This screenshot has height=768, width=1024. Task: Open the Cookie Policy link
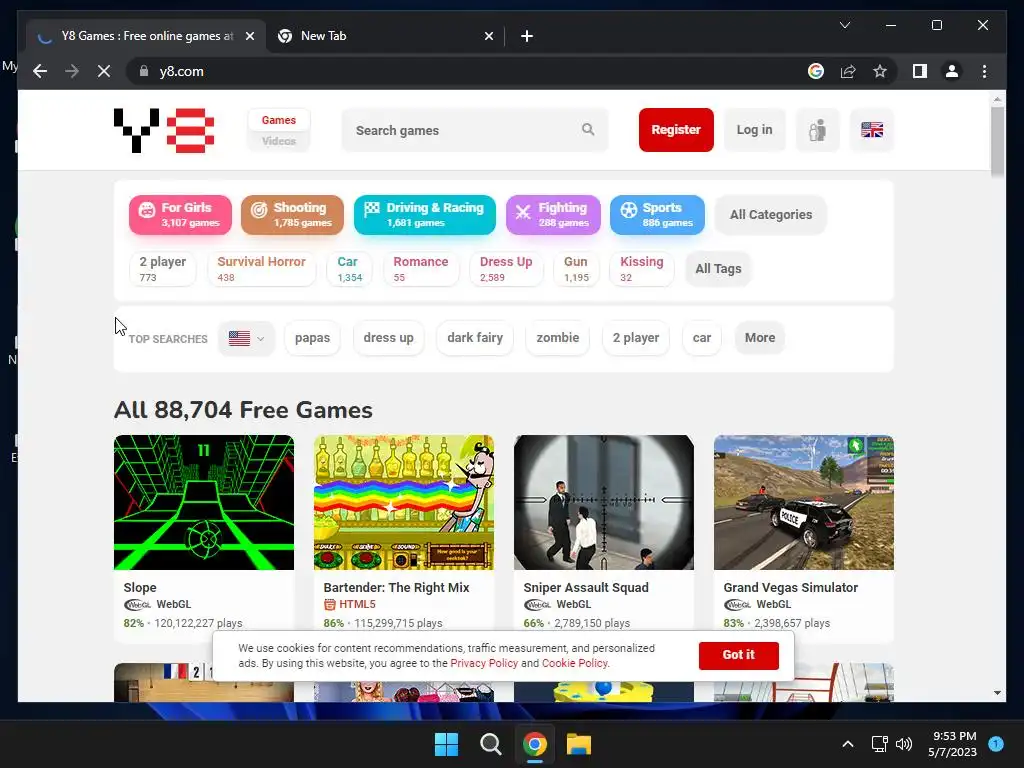575,663
